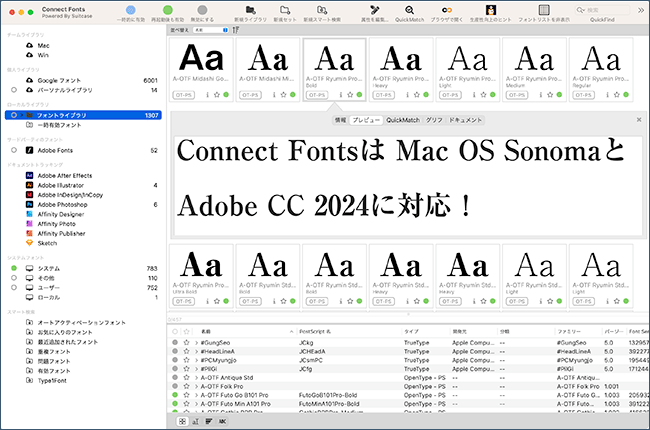Select the A-OTF Ryumin Pro Ultra Bold tile
650x430 pixels.
click(x=201, y=276)
